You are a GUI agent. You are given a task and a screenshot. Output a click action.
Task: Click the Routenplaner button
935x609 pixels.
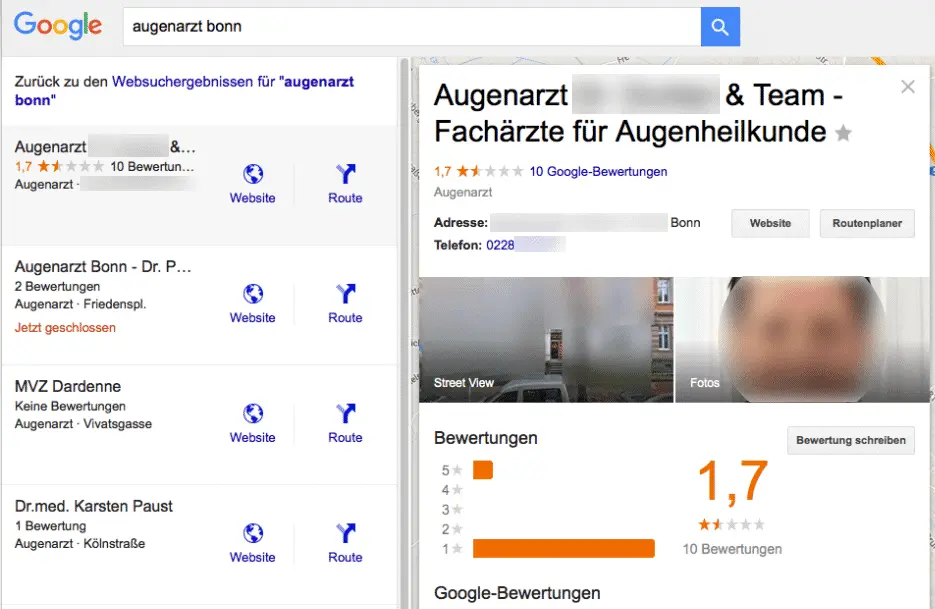click(867, 223)
